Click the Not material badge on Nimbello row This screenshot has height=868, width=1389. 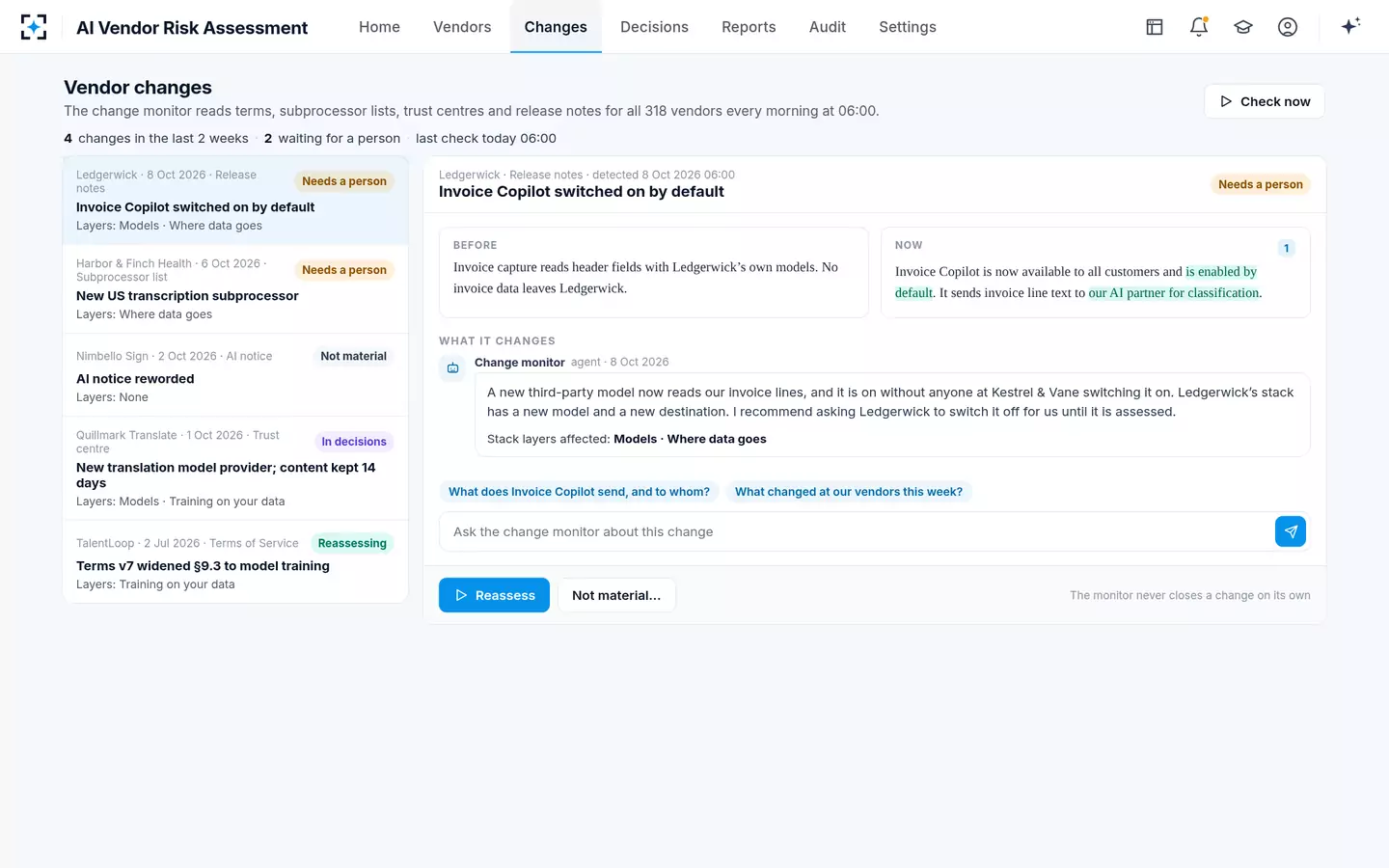[353, 356]
